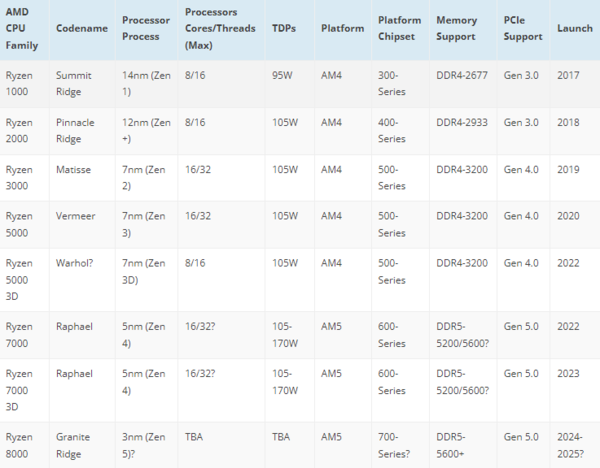This screenshot has height=468, width=600.
Task: Click the 'Platform Chipset' column header
Action: pyautogui.click(x=399, y=28)
